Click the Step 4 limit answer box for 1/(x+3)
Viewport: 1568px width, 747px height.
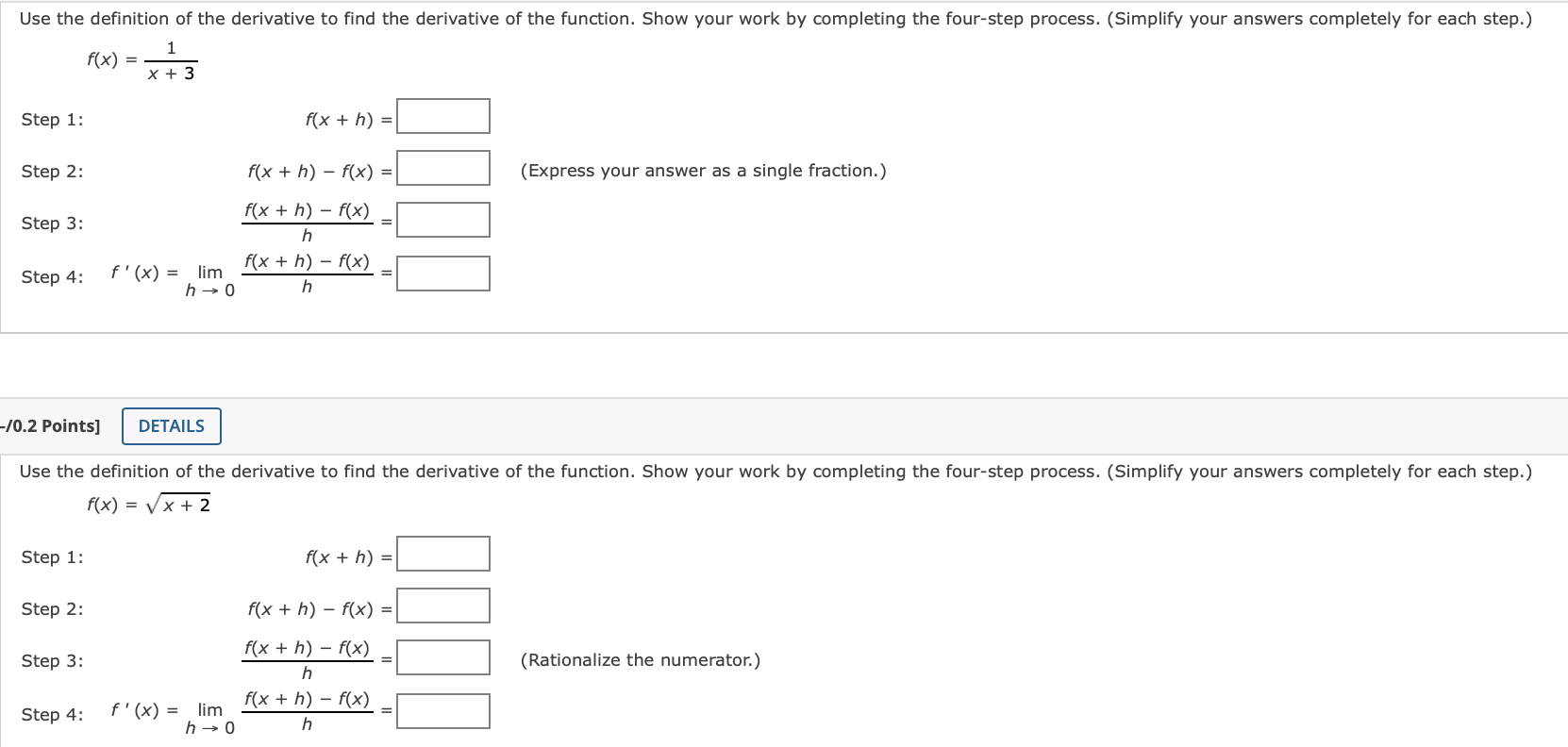click(x=442, y=273)
